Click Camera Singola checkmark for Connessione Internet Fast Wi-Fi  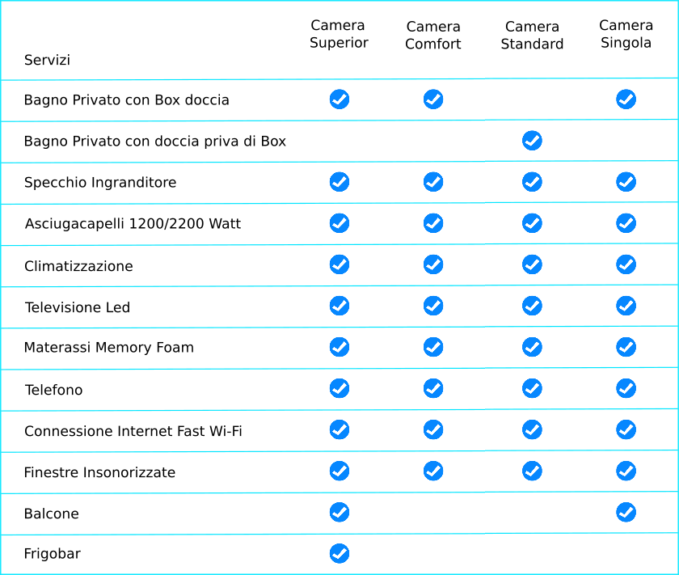[x=626, y=430]
